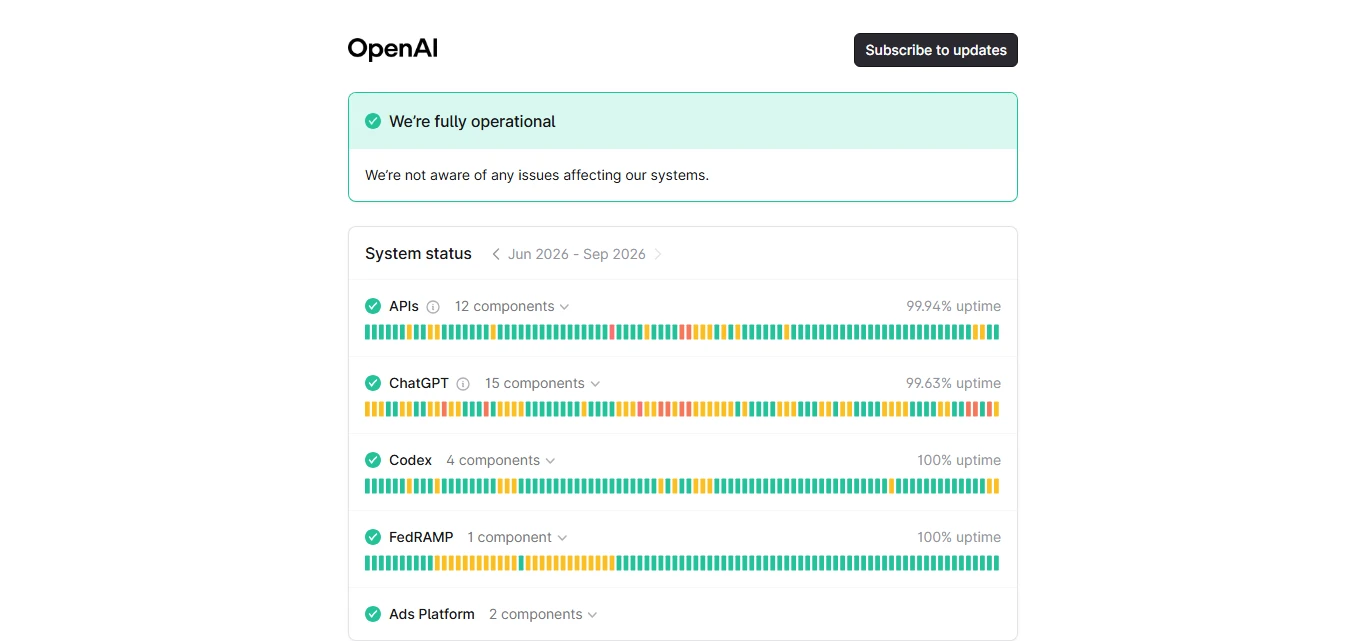Click the 100% uptime value for Codex

click(x=959, y=460)
